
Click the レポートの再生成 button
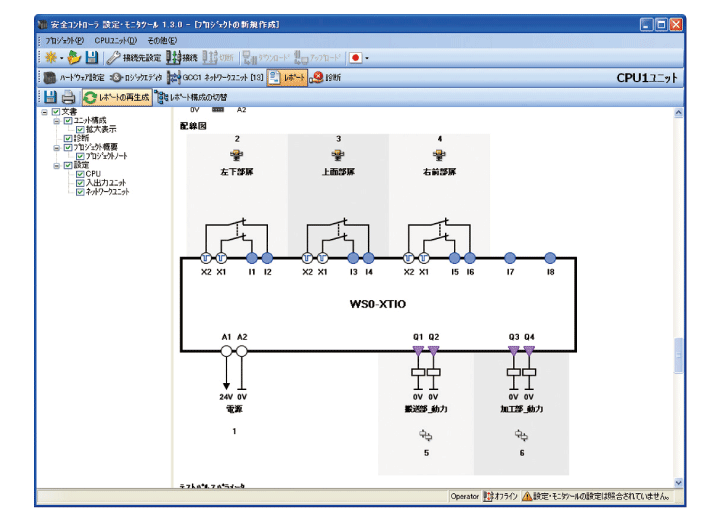pyautogui.click(x=116, y=97)
